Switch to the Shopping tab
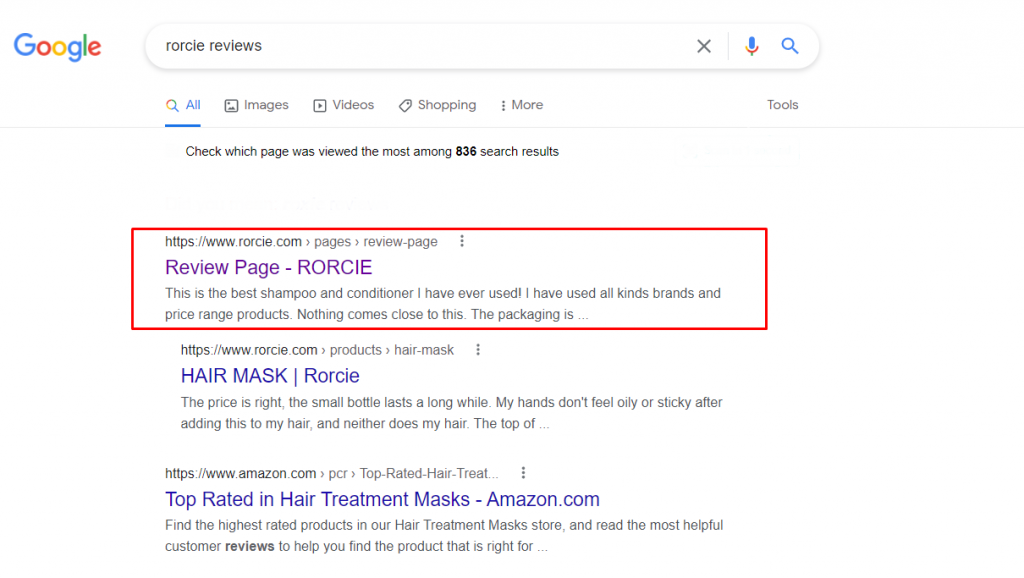 point(438,105)
